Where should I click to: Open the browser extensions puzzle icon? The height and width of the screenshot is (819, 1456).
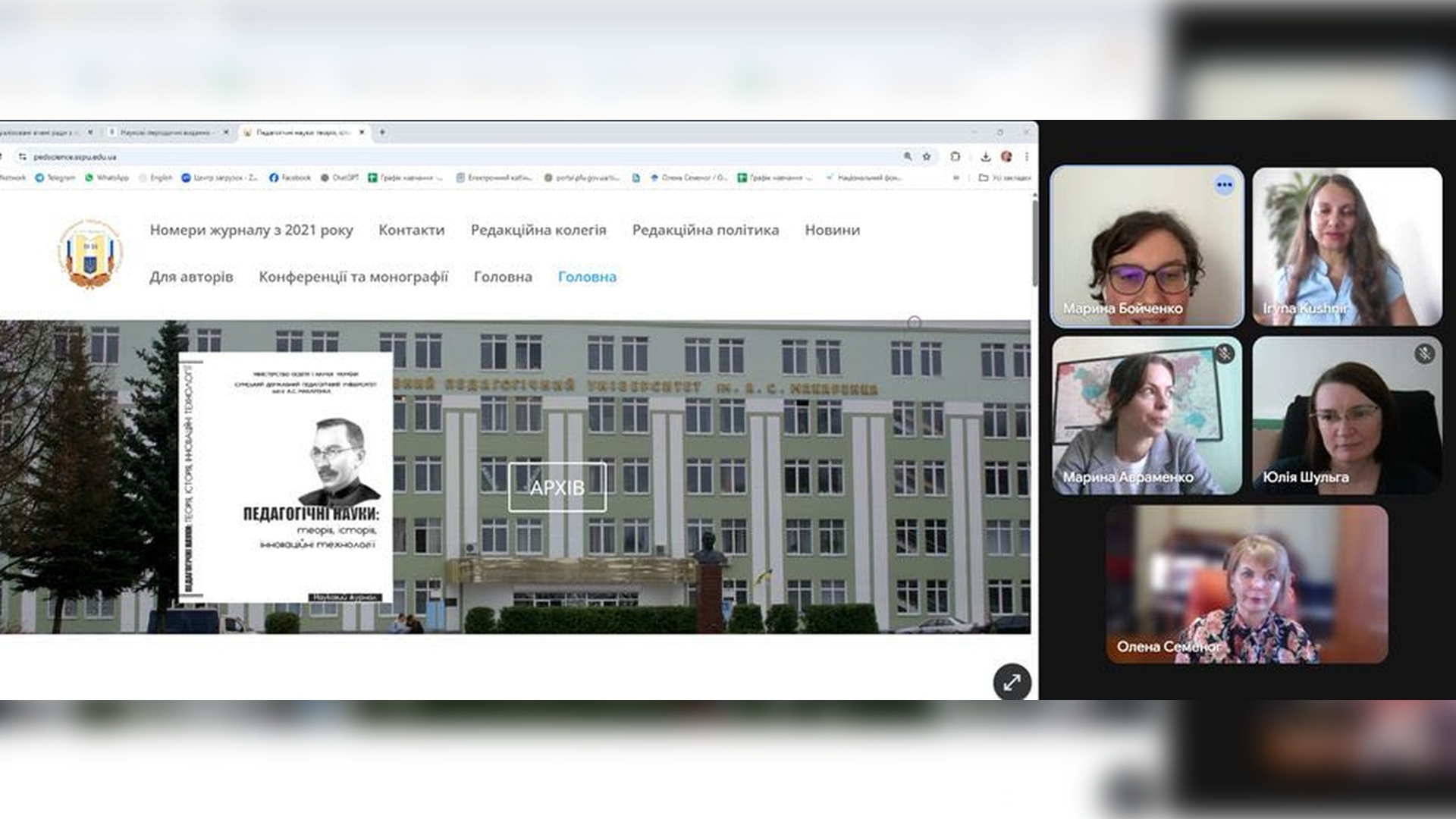955,156
